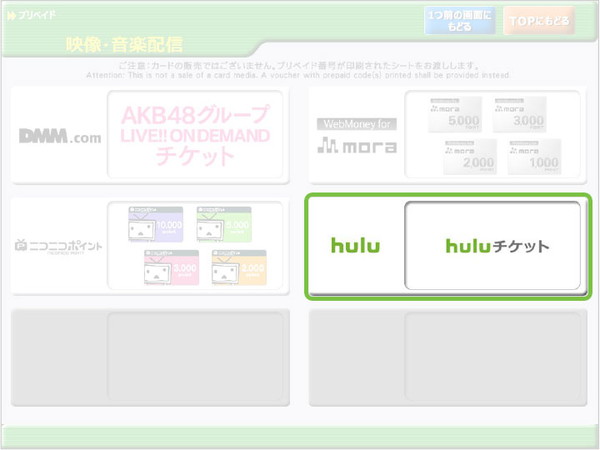This screenshot has height=450, width=600.
Task: Pick the mora 2,000 point card
Action: point(470,157)
